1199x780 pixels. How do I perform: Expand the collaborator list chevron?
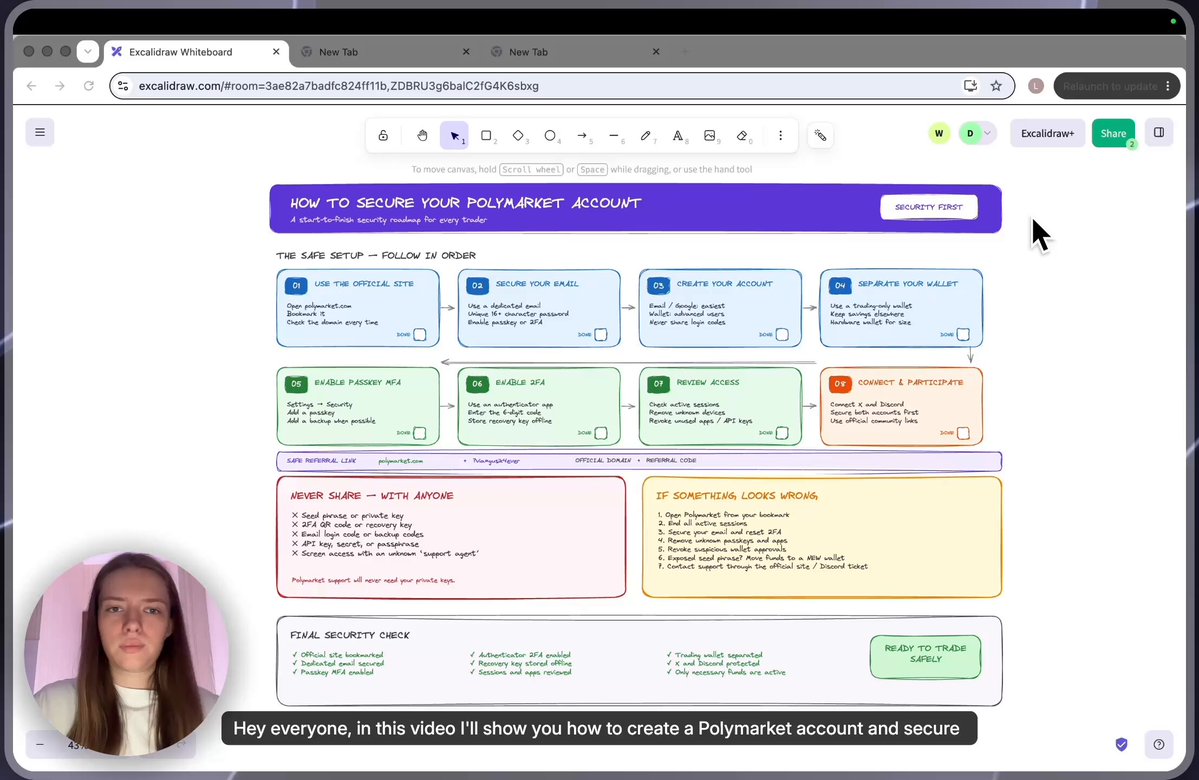tap(987, 133)
